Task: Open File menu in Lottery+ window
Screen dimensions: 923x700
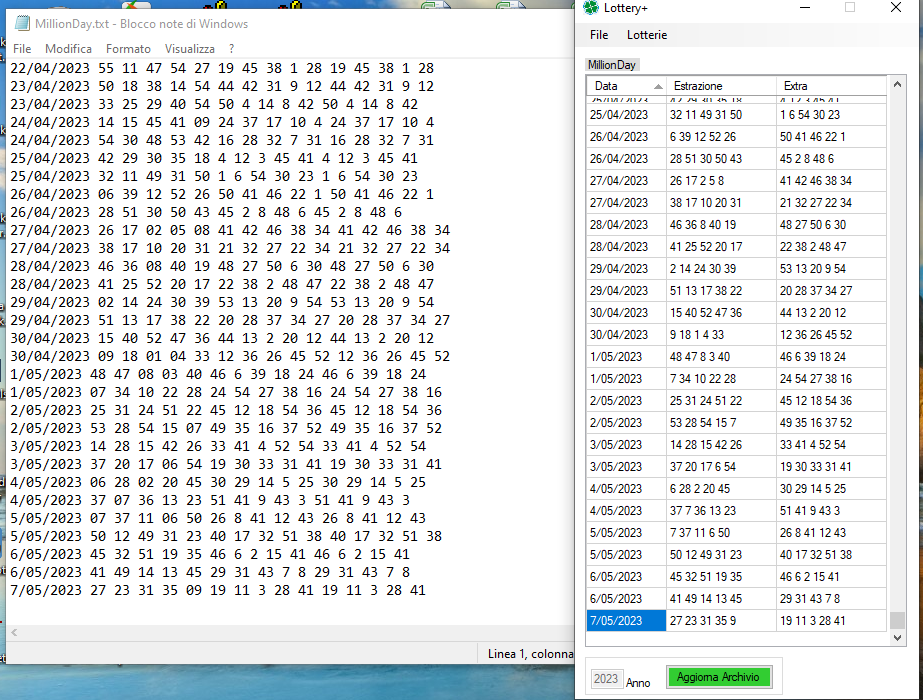Action: coord(599,35)
